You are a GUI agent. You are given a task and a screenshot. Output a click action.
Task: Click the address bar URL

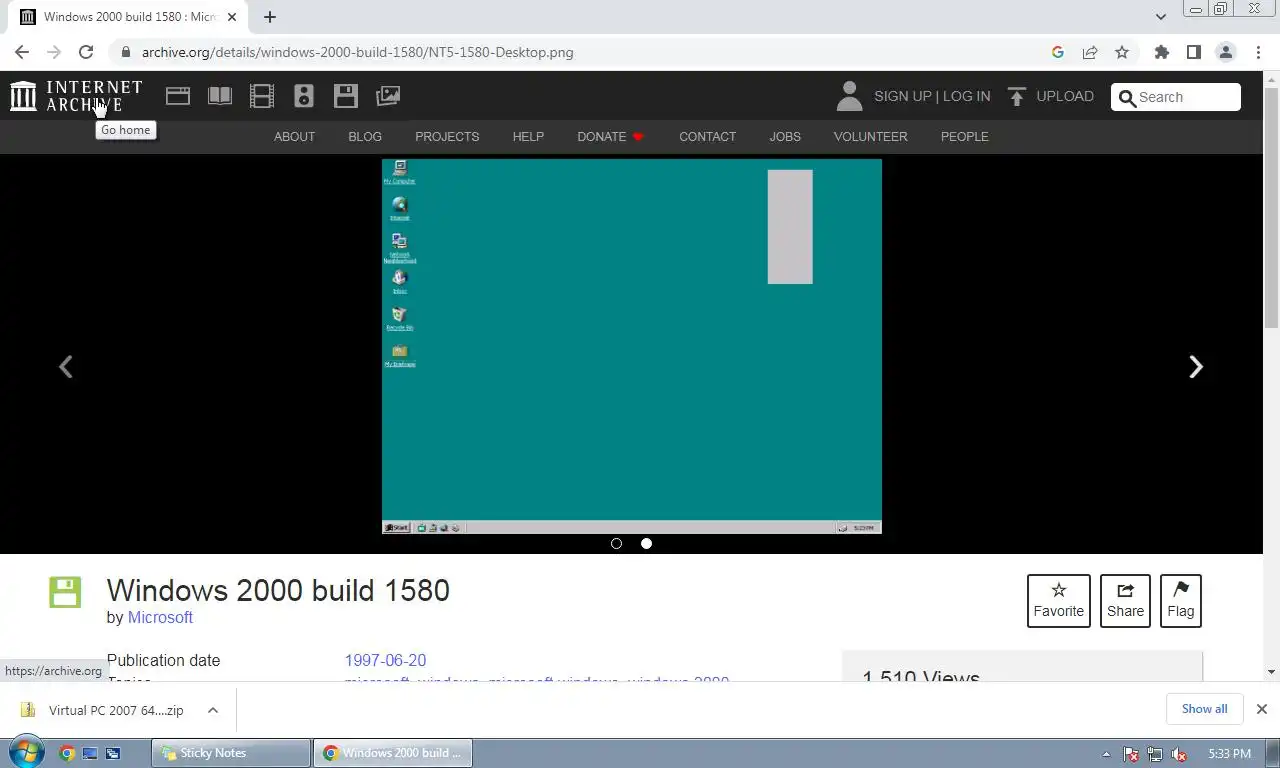click(357, 52)
